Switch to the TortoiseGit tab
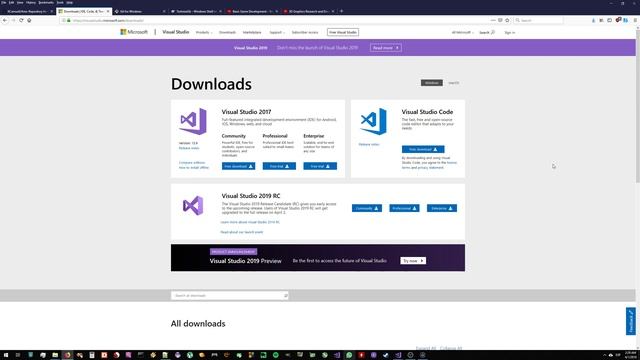This screenshot has height=360, width=640. coord(196,11)
